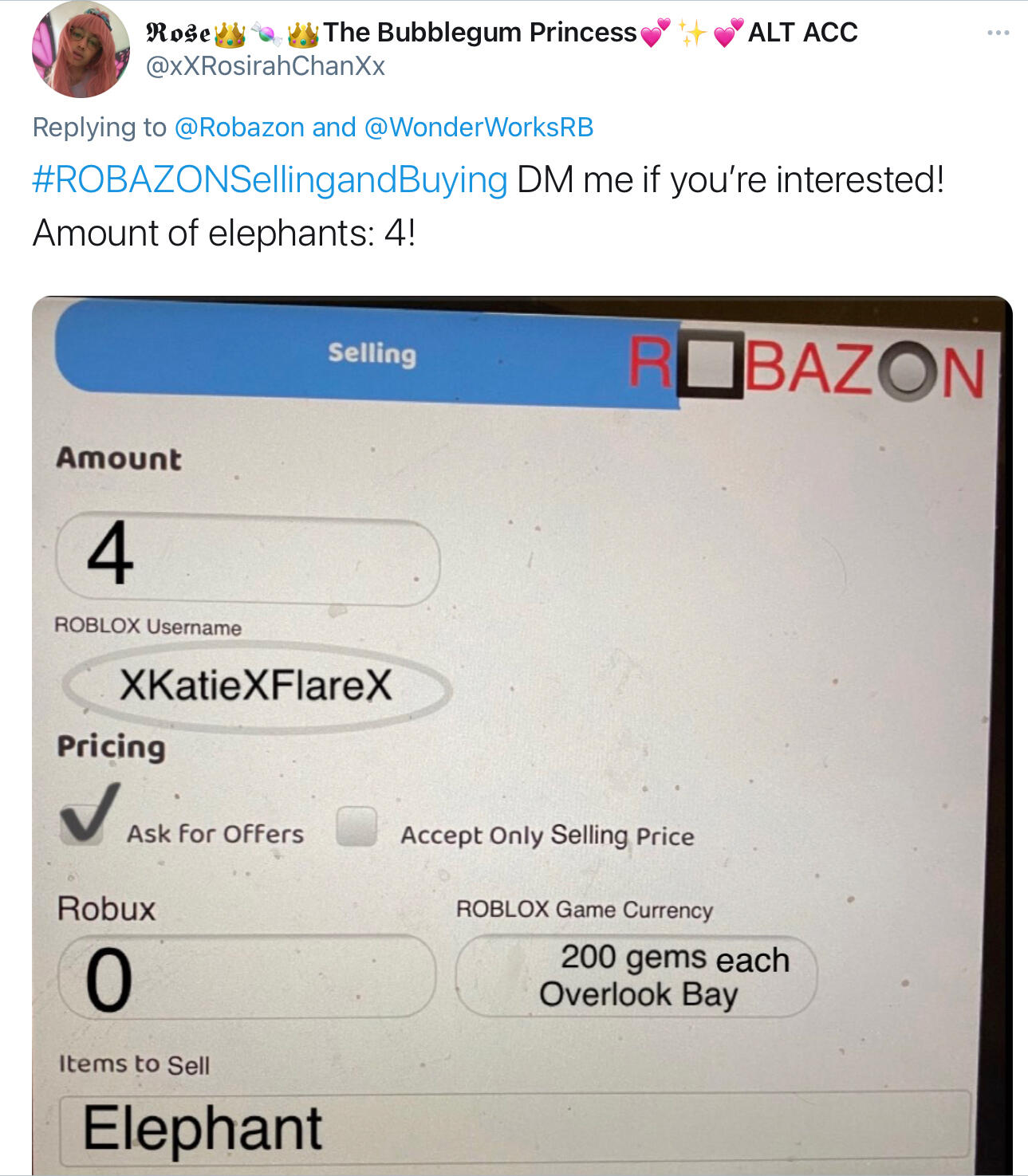Open the tweet's three-dot more menu

(x=998, y=33)
